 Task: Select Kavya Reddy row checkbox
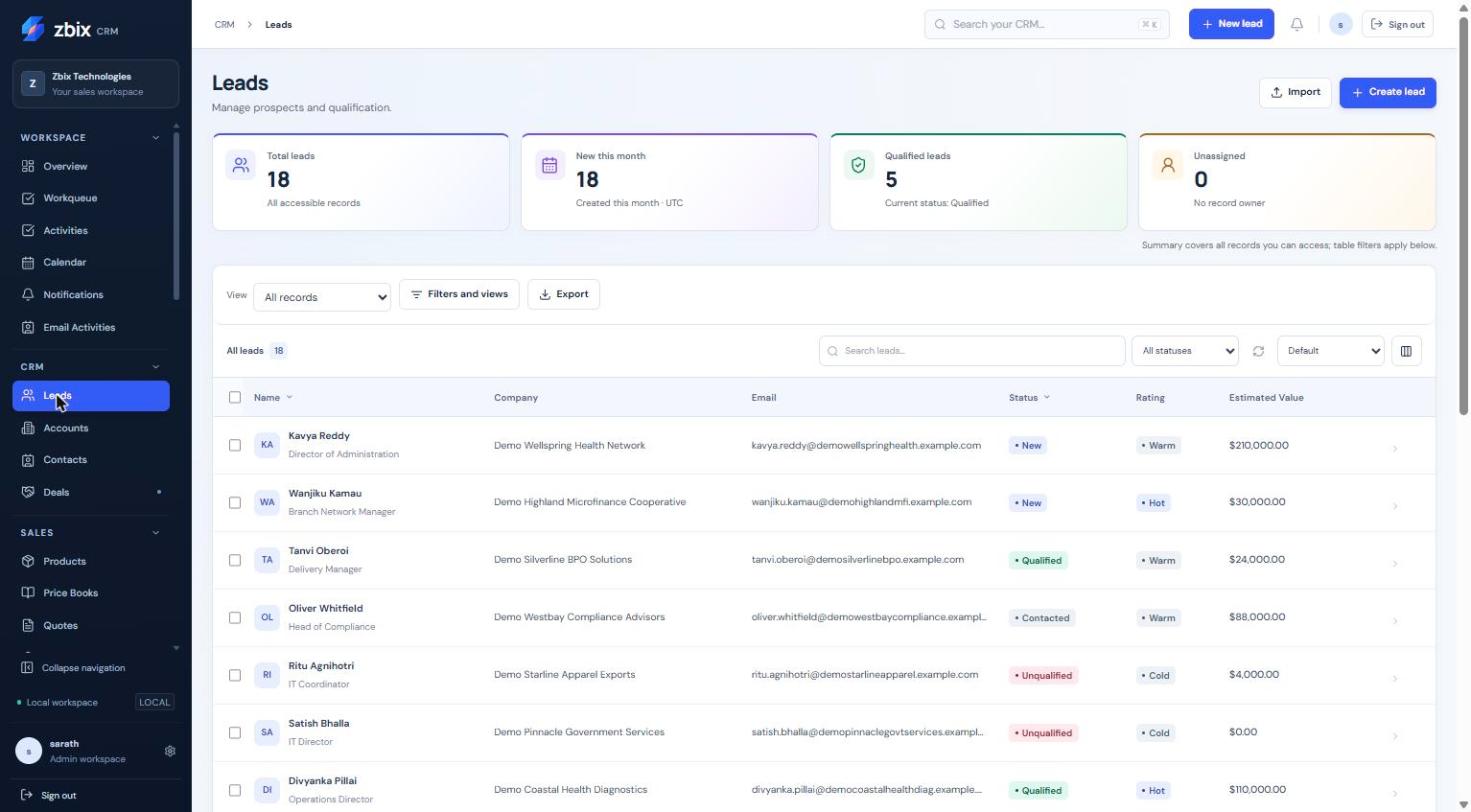pyautogui.click(x=235, y=445)
